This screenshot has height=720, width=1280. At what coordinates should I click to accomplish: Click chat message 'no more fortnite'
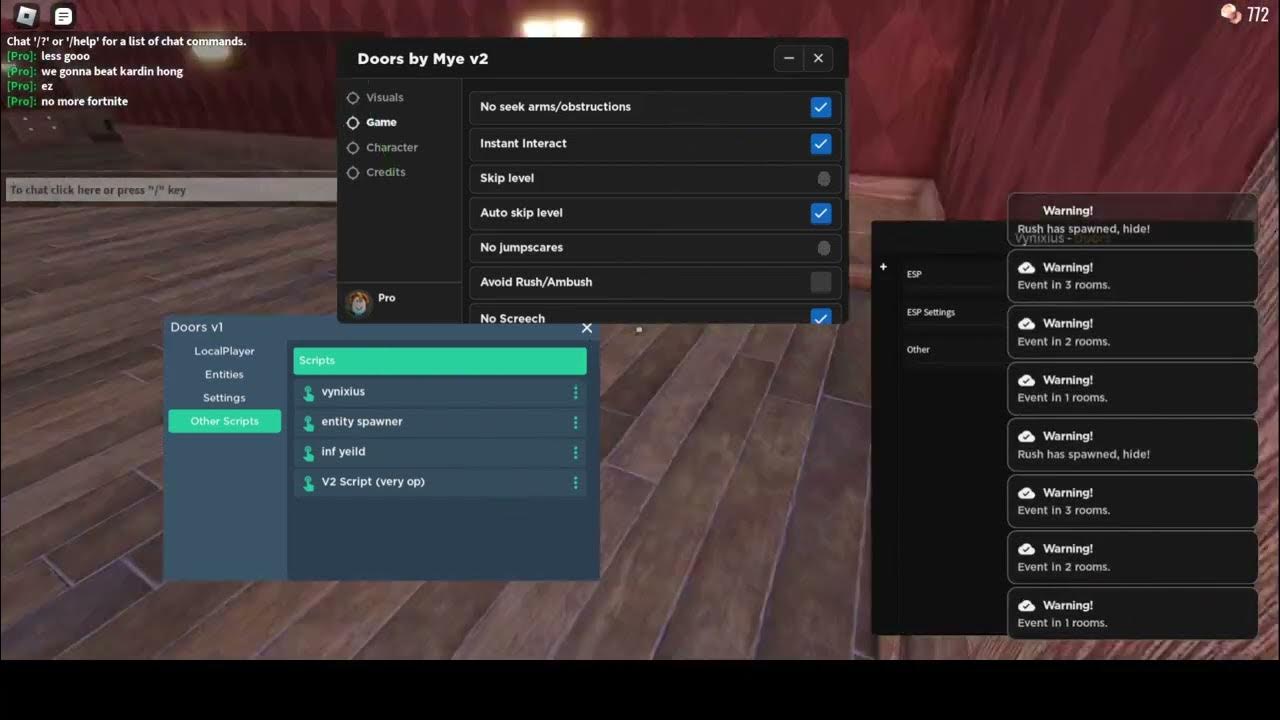[84, 102]
